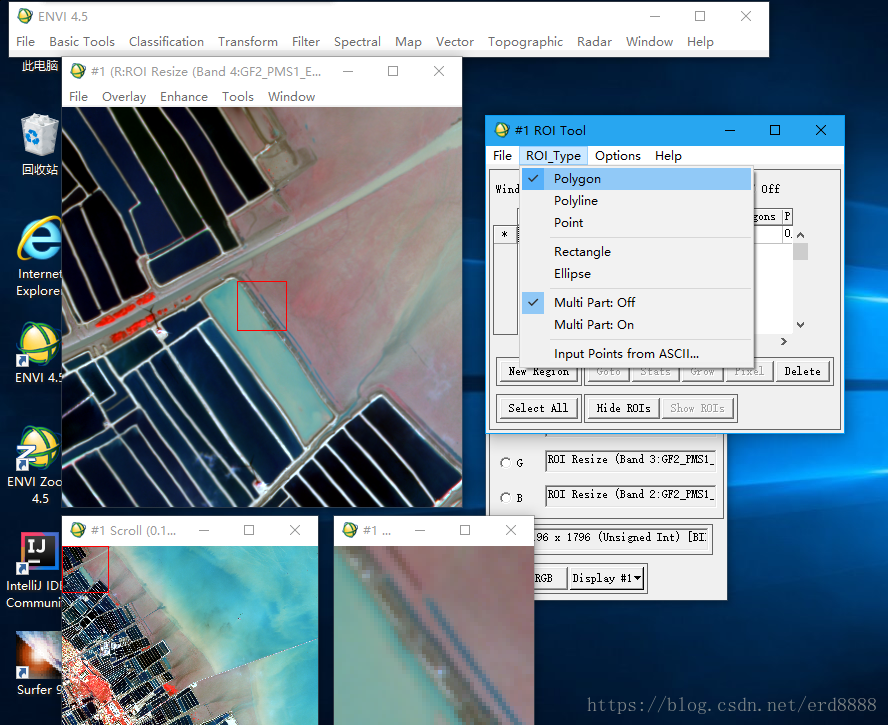Image resolution: width=888 pixels, height=725 pixels.
Task: Click the ROI Tool window logo icon
Action: (x=502, y=130)
